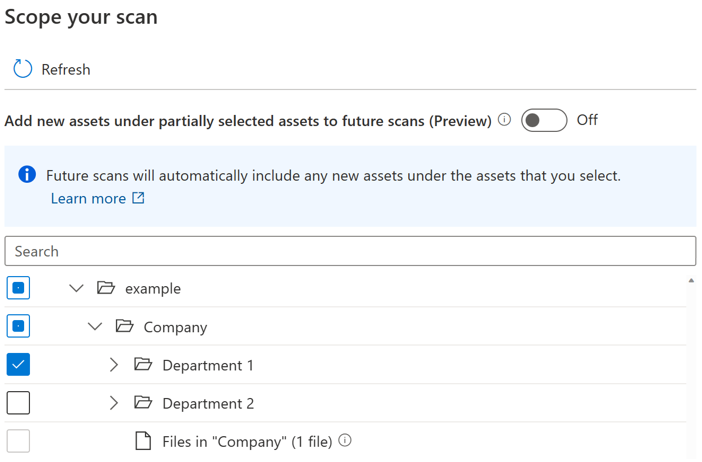Viewport: 702px width, 462px height.
Task: Expand the Department 1 chevron
Action: pos(114,365)
